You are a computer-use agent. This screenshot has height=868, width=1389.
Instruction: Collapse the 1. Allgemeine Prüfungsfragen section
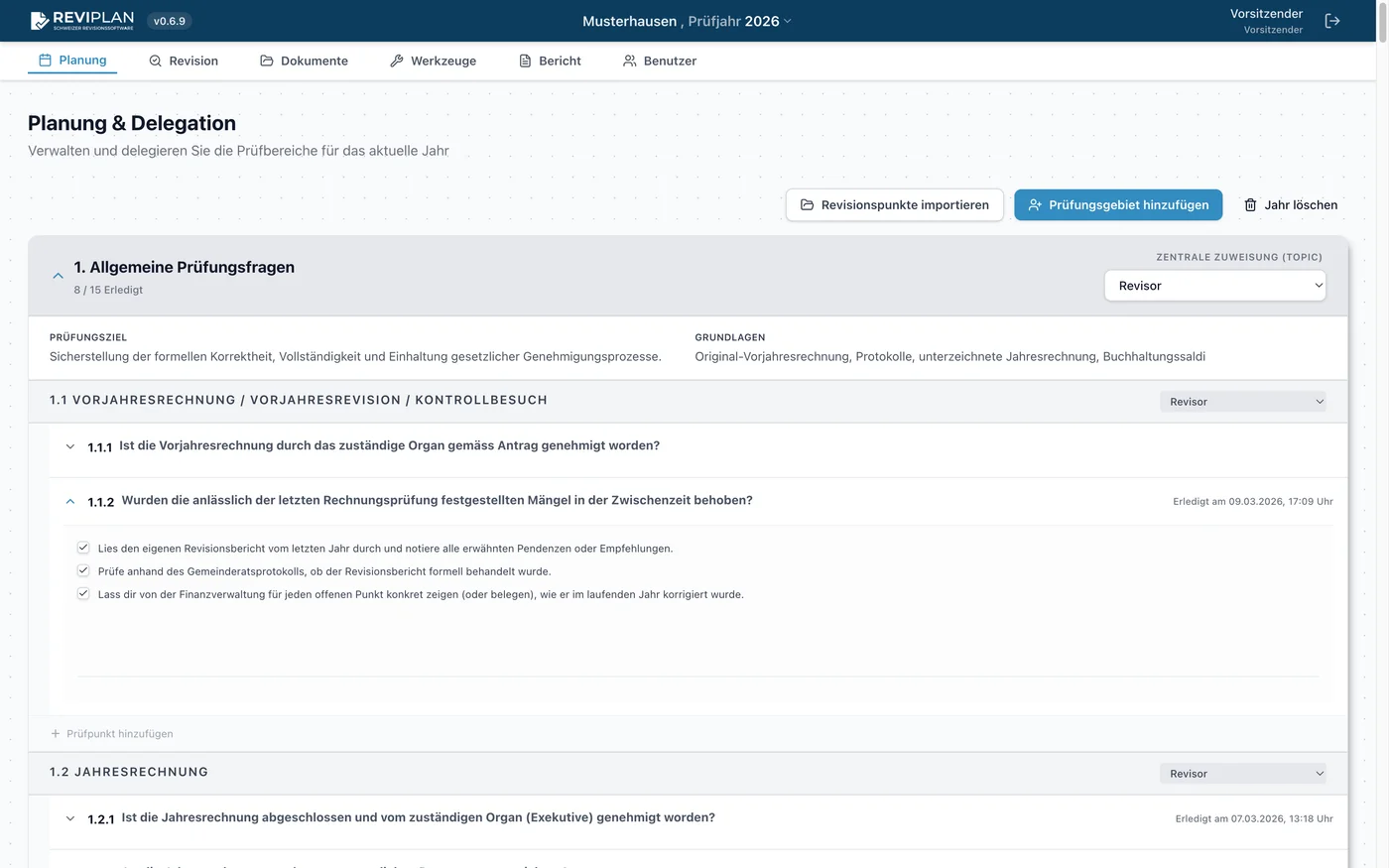pos(58,276)
